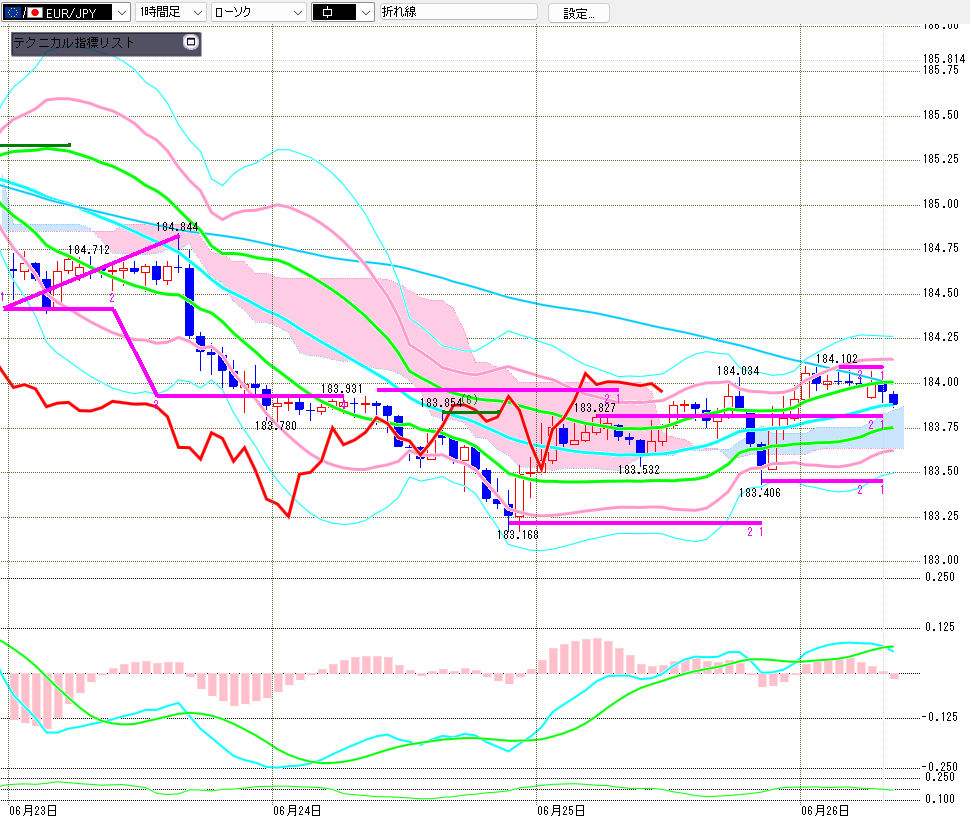Click the 06月23日 date label
The height and width of the screenshot is (818, 970).
(33, 811)
